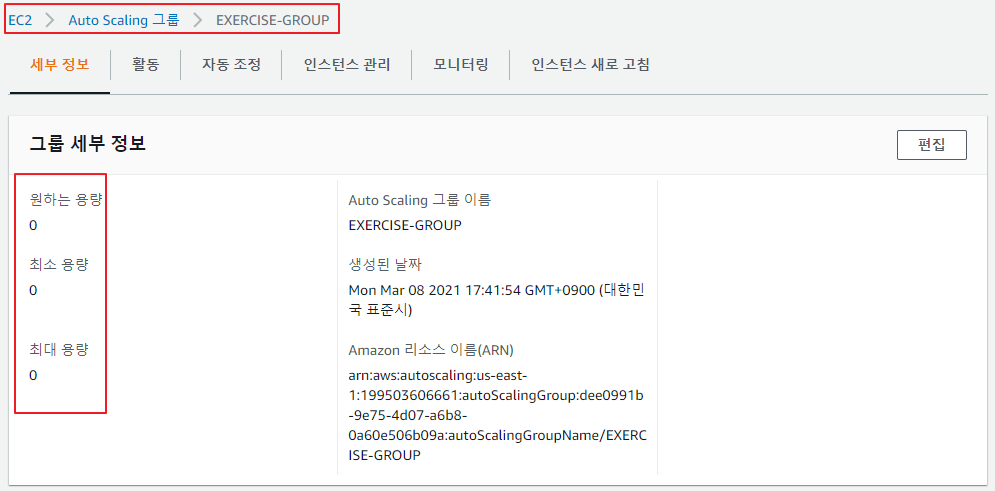The height and width of the screenshot is (491, 995).
Task: Select the arn:aws:autoscaling ARN value
Action: coord(498,416)
